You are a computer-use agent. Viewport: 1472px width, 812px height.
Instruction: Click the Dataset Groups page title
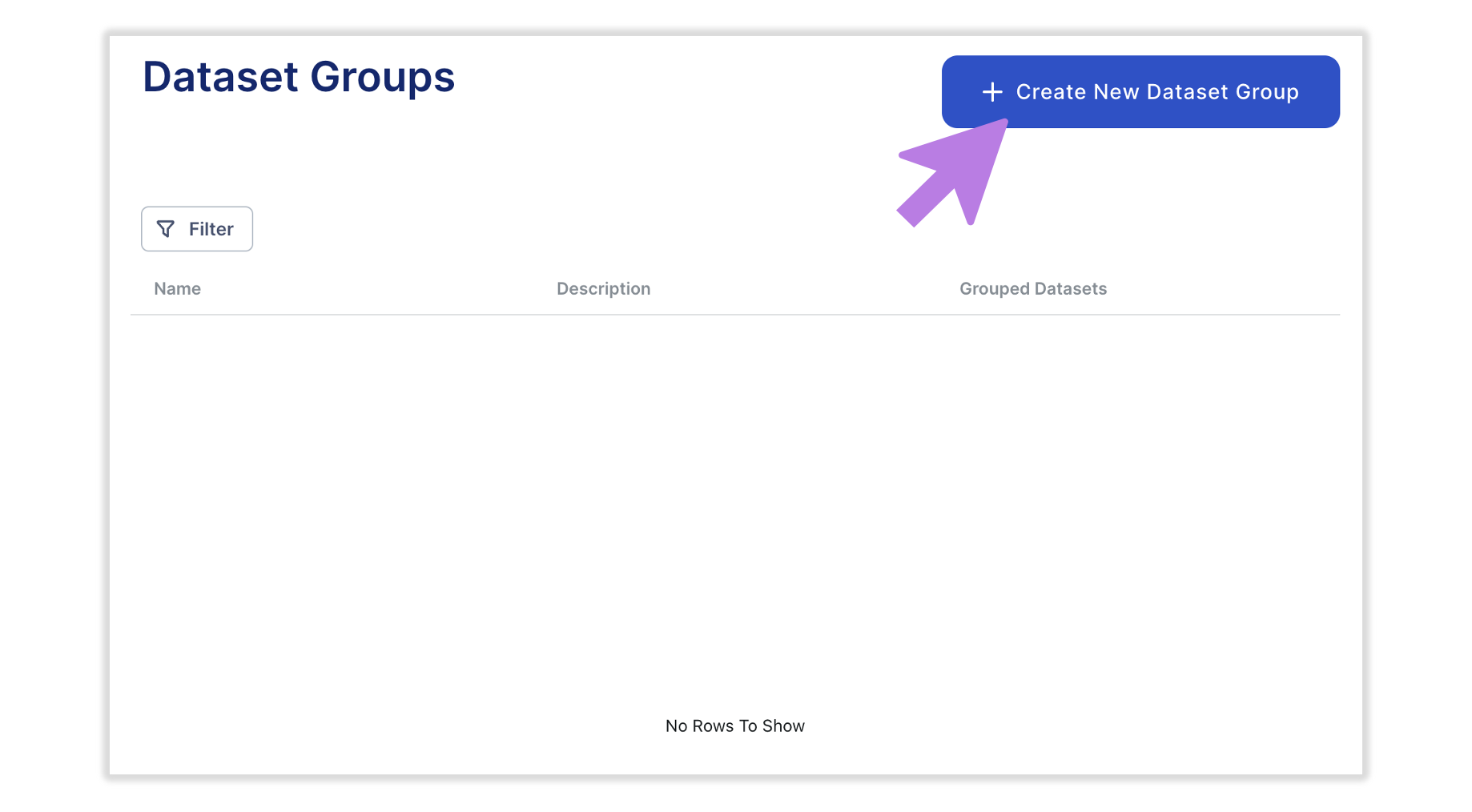[299, 78]
